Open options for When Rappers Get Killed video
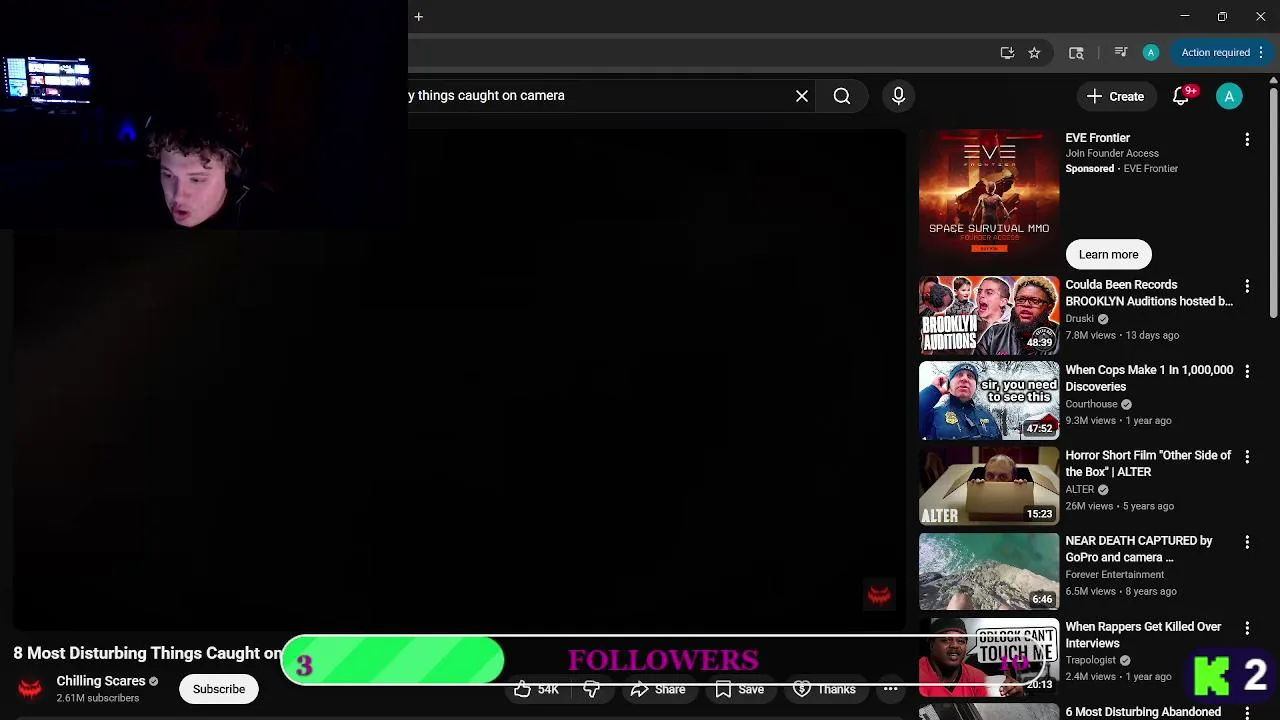Image resolution: width=1280 pixels, height=720 pixels. 1247,628
